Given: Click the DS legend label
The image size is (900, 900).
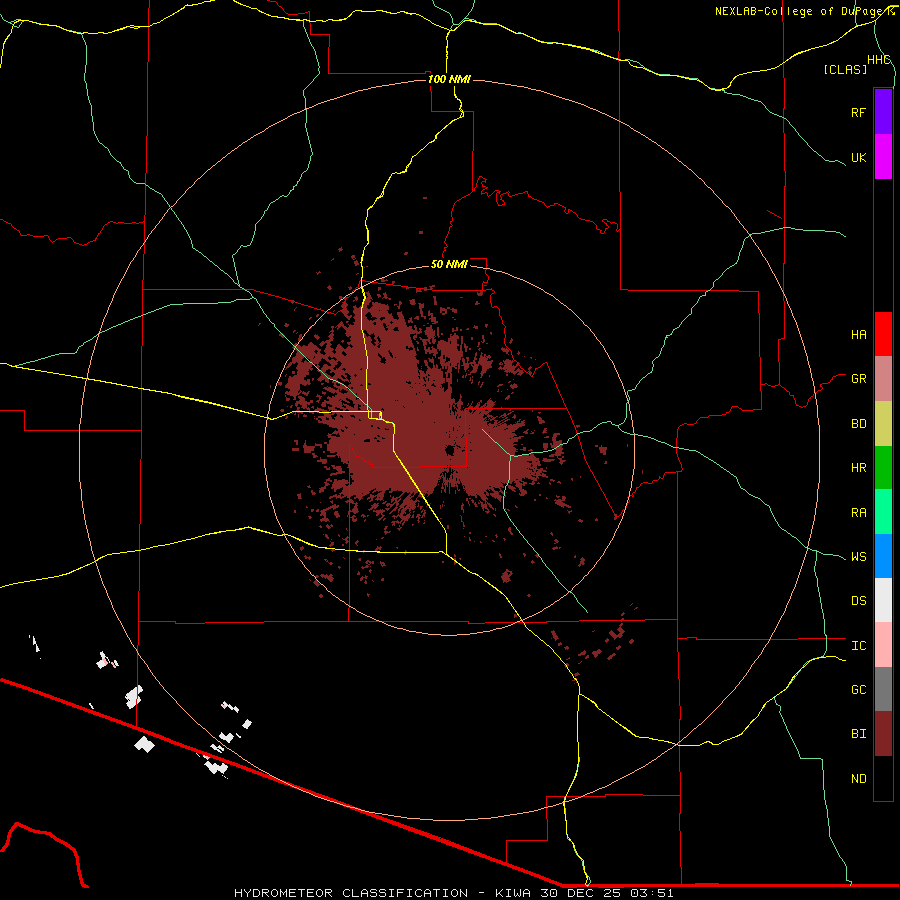Looking at the screenshot, I should 858,601.
